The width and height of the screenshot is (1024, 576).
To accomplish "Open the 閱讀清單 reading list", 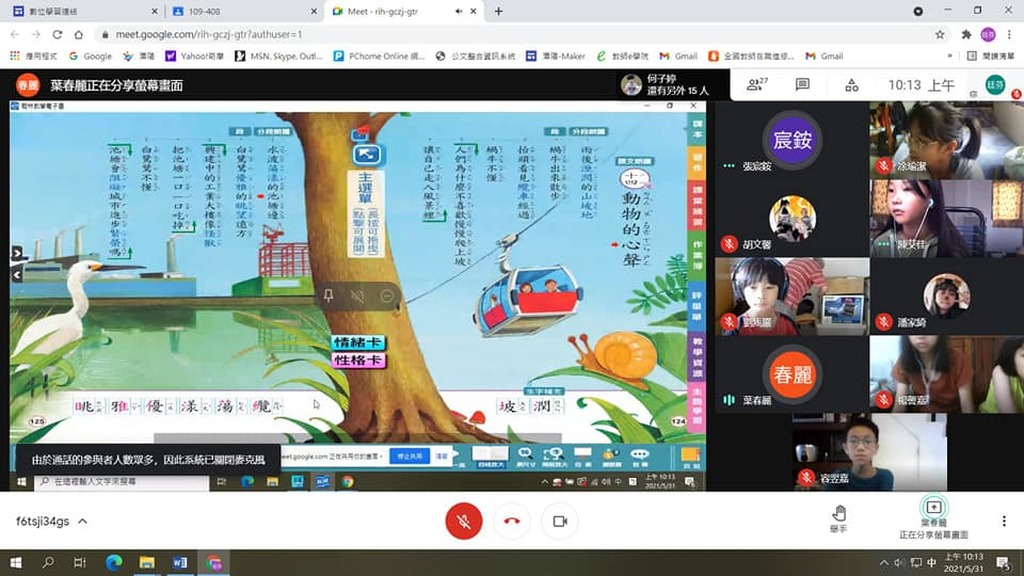I will click(991, 56).
